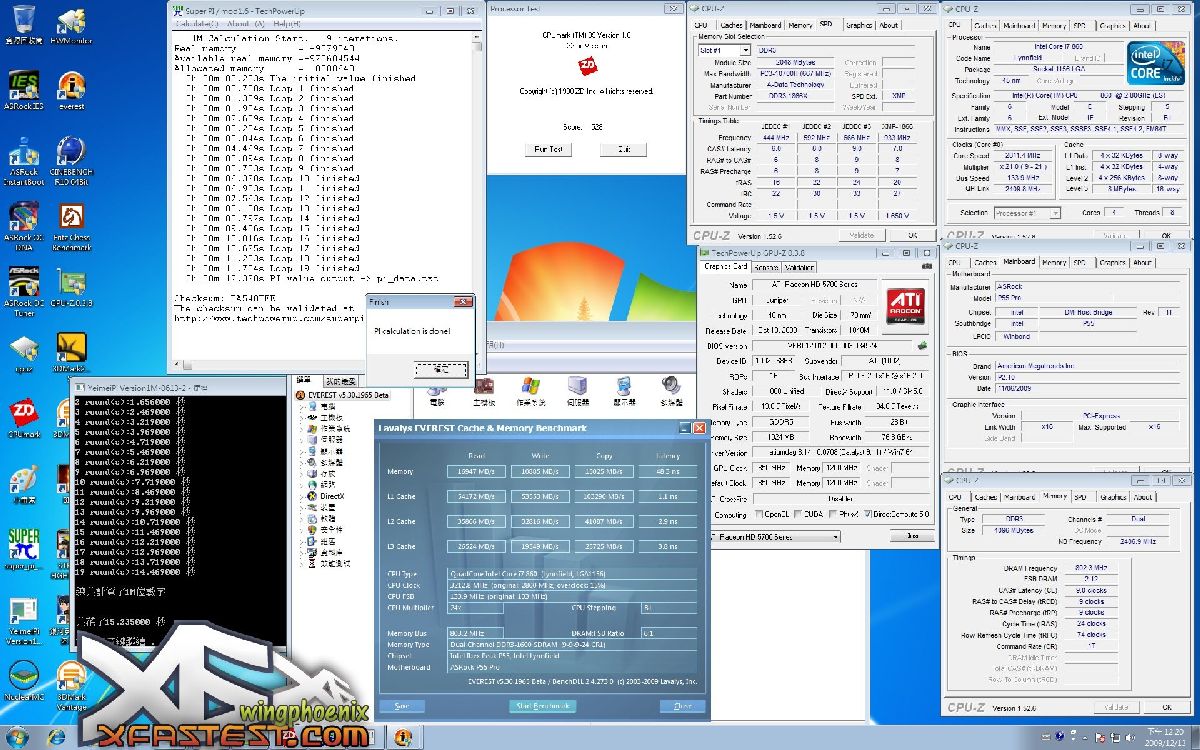Select the Fritz Chess Benchmark desktop icon
The image size is (1200, 750).
[71, 228]
